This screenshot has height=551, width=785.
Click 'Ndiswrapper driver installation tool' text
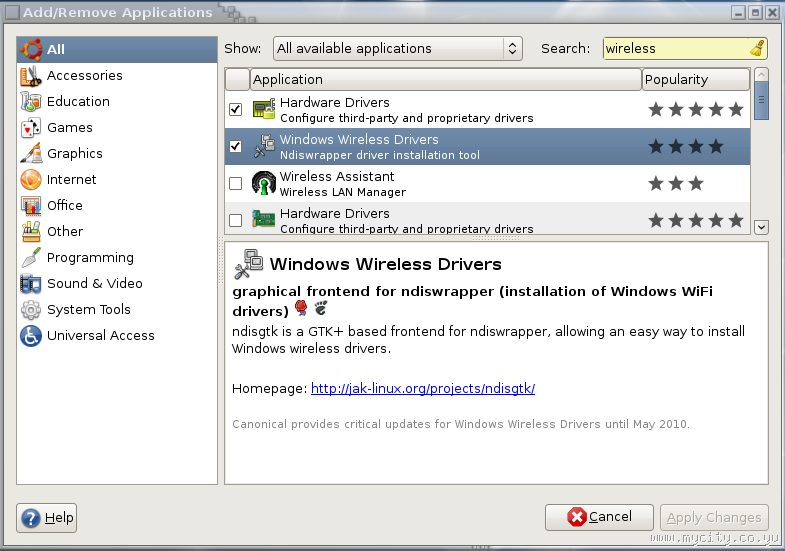(x=379, y=155)
